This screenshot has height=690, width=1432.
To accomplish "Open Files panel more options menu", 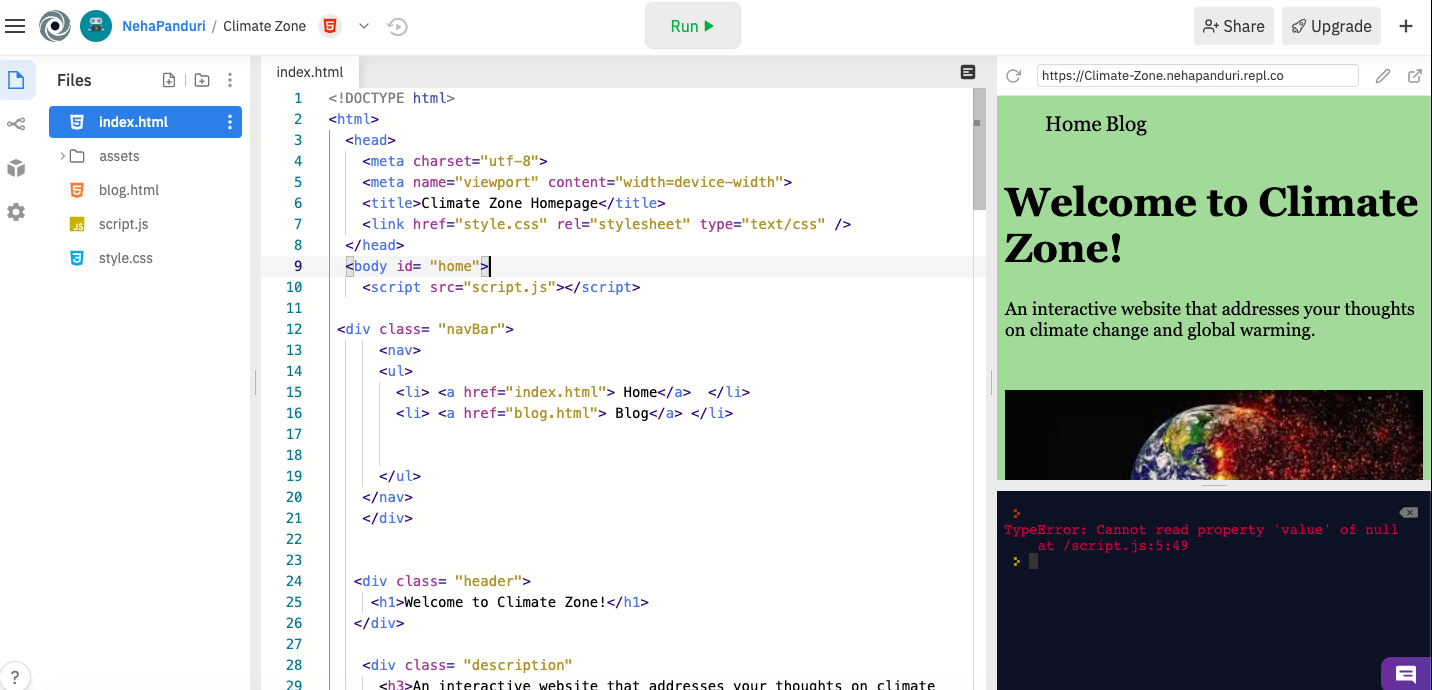I will coord(230,80).
